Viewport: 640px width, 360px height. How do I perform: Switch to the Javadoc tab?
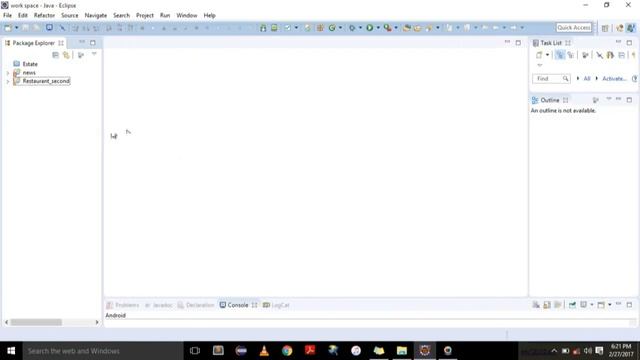[158, 305]
